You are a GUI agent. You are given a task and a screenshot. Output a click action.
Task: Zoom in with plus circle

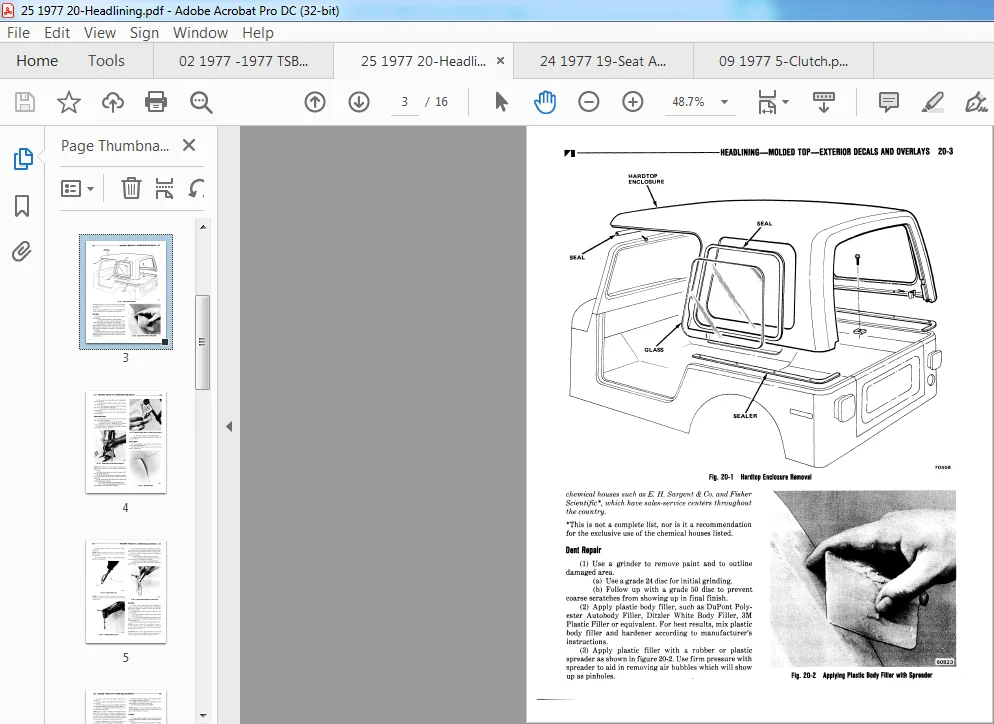(x=633, y=102)
